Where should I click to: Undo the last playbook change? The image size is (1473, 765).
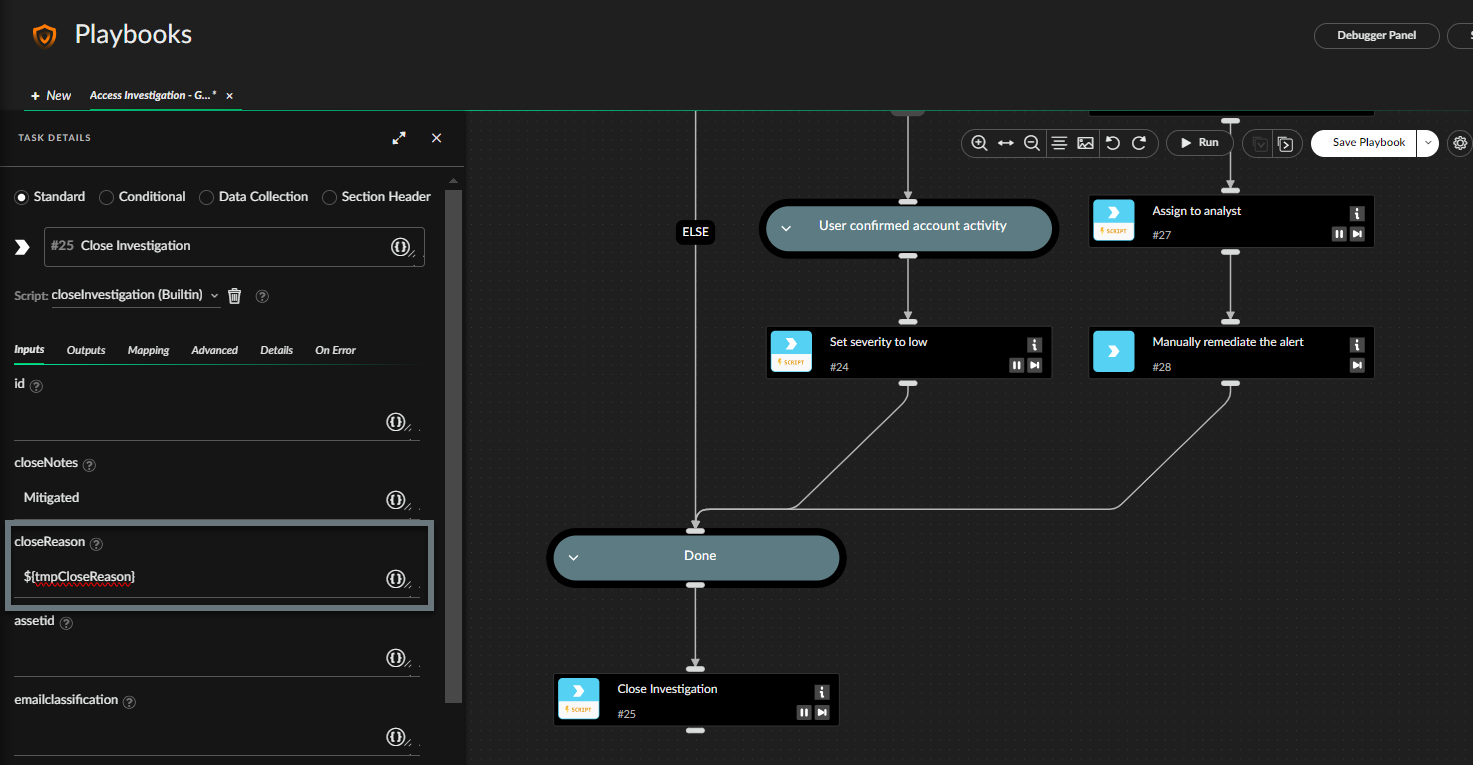point(1112,143)
